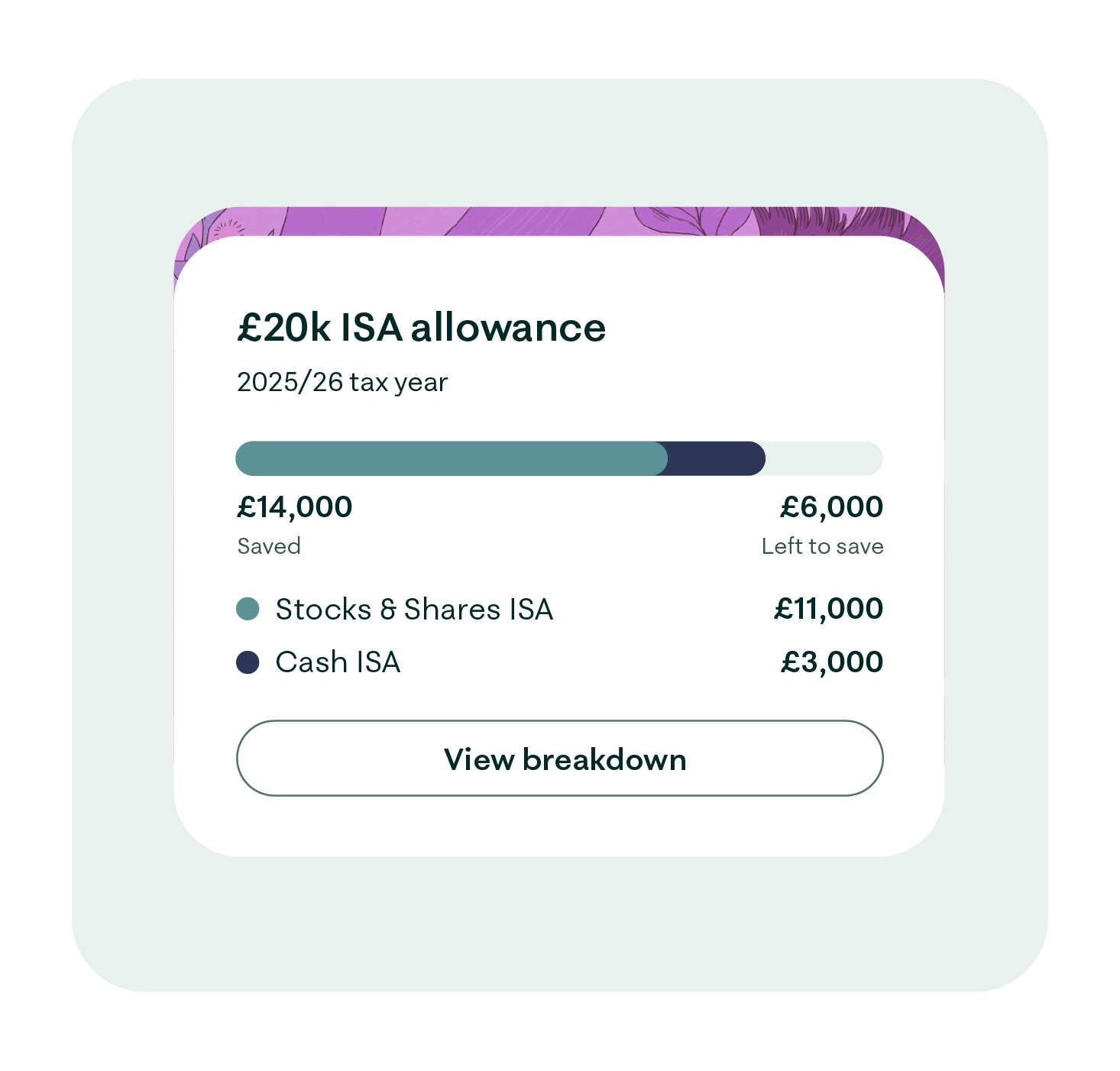Select the teal segment of the progress bar
Image resolution: width=1120 pixels, height=1071 pixels.
[451, 458]
